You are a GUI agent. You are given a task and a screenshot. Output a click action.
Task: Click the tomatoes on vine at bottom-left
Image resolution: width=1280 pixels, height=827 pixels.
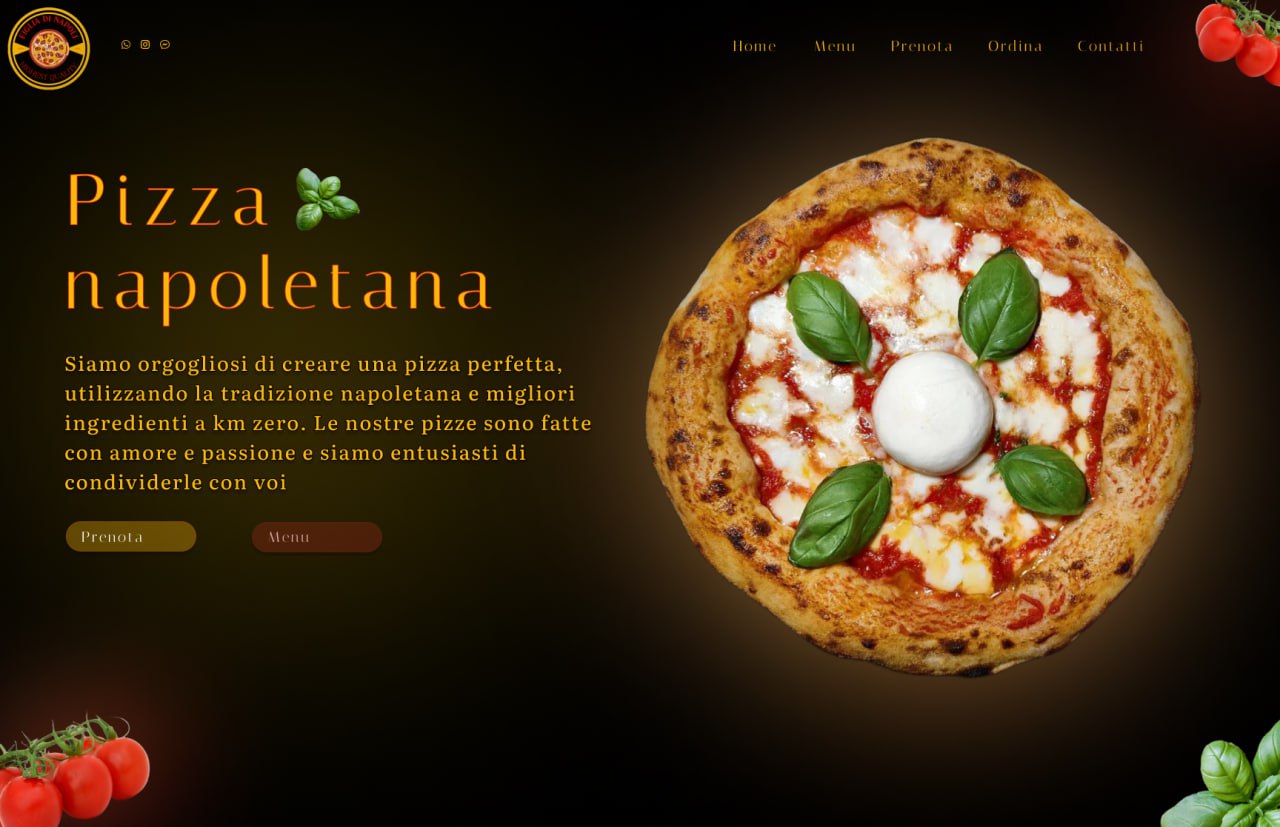73,772
